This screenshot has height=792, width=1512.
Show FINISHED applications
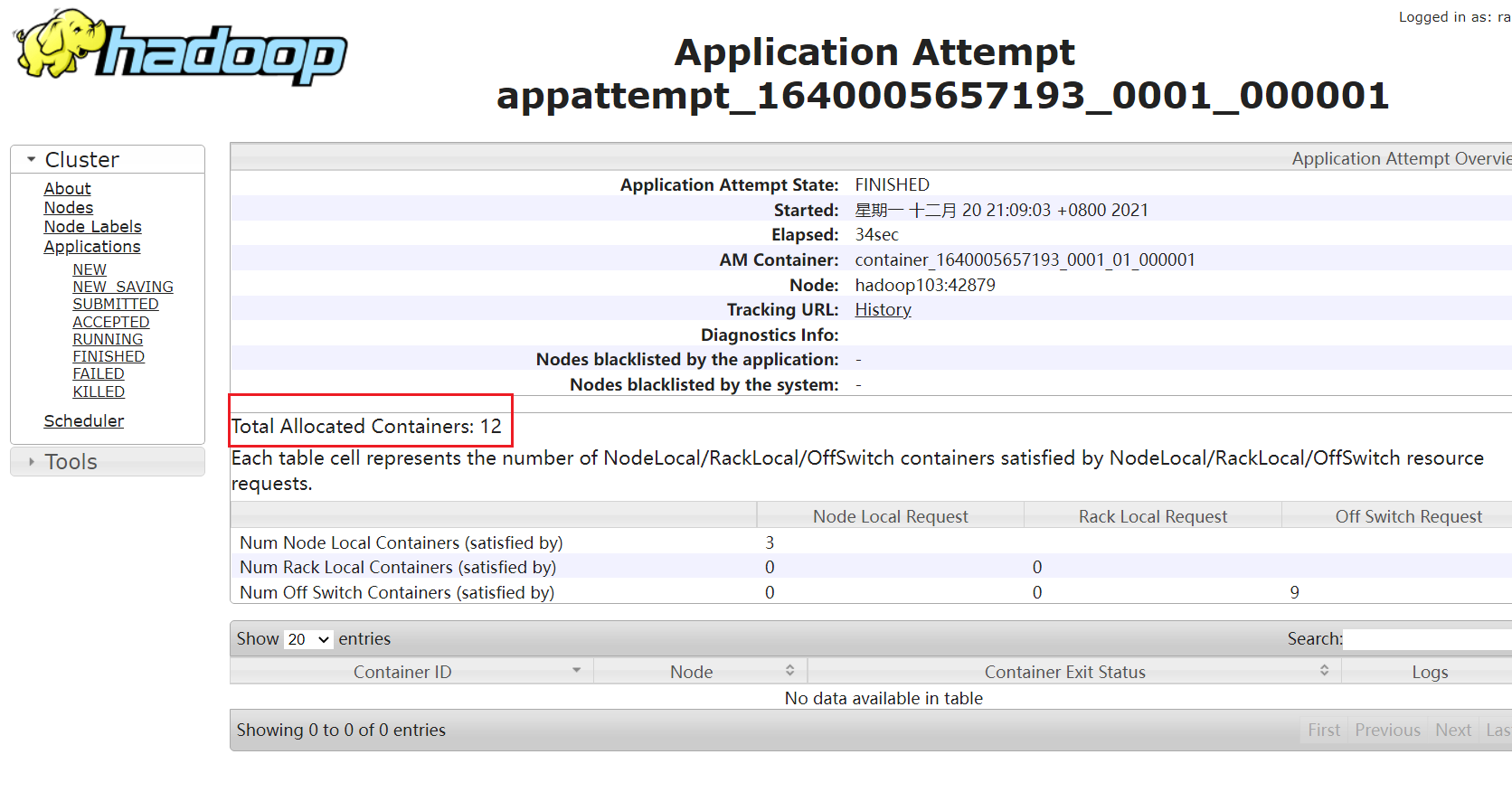[x=109, y=356]
